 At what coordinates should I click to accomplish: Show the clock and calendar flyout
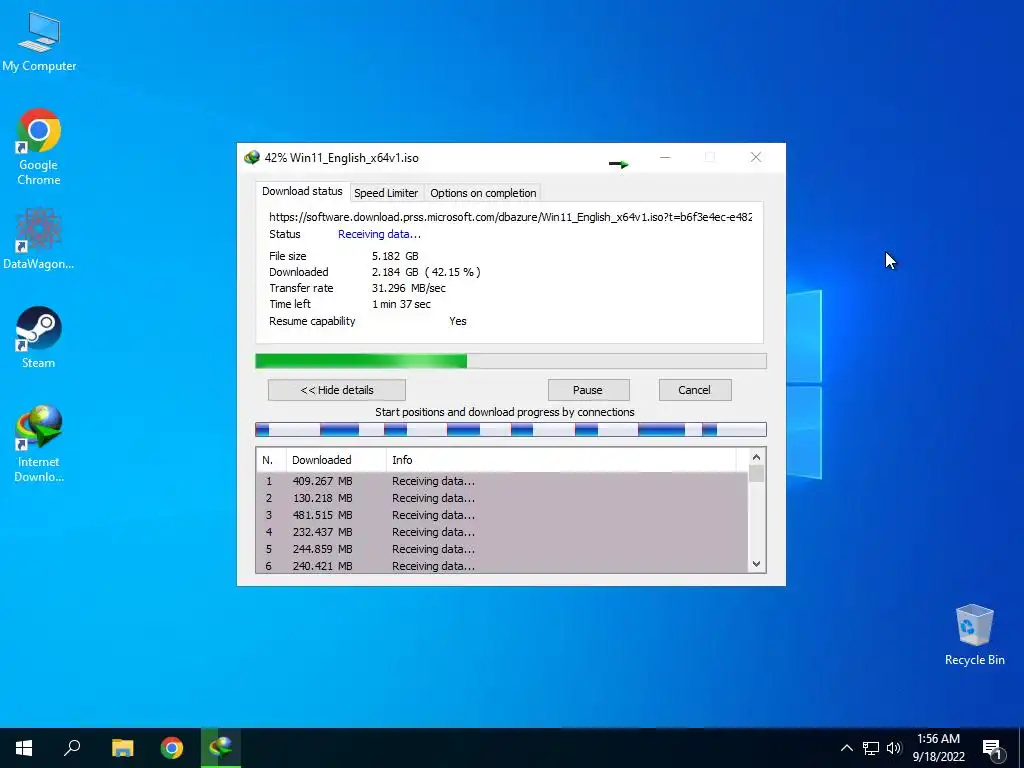[x=938, y=748]
